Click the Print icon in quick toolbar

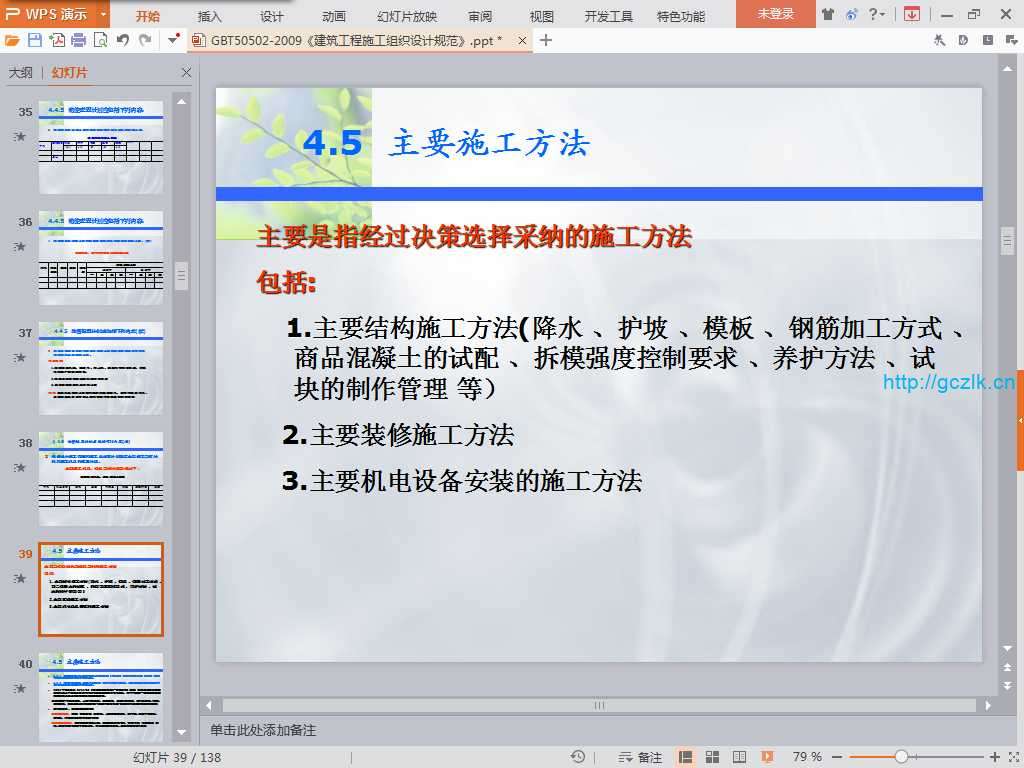pyautogui.click(x=79, y=40)
